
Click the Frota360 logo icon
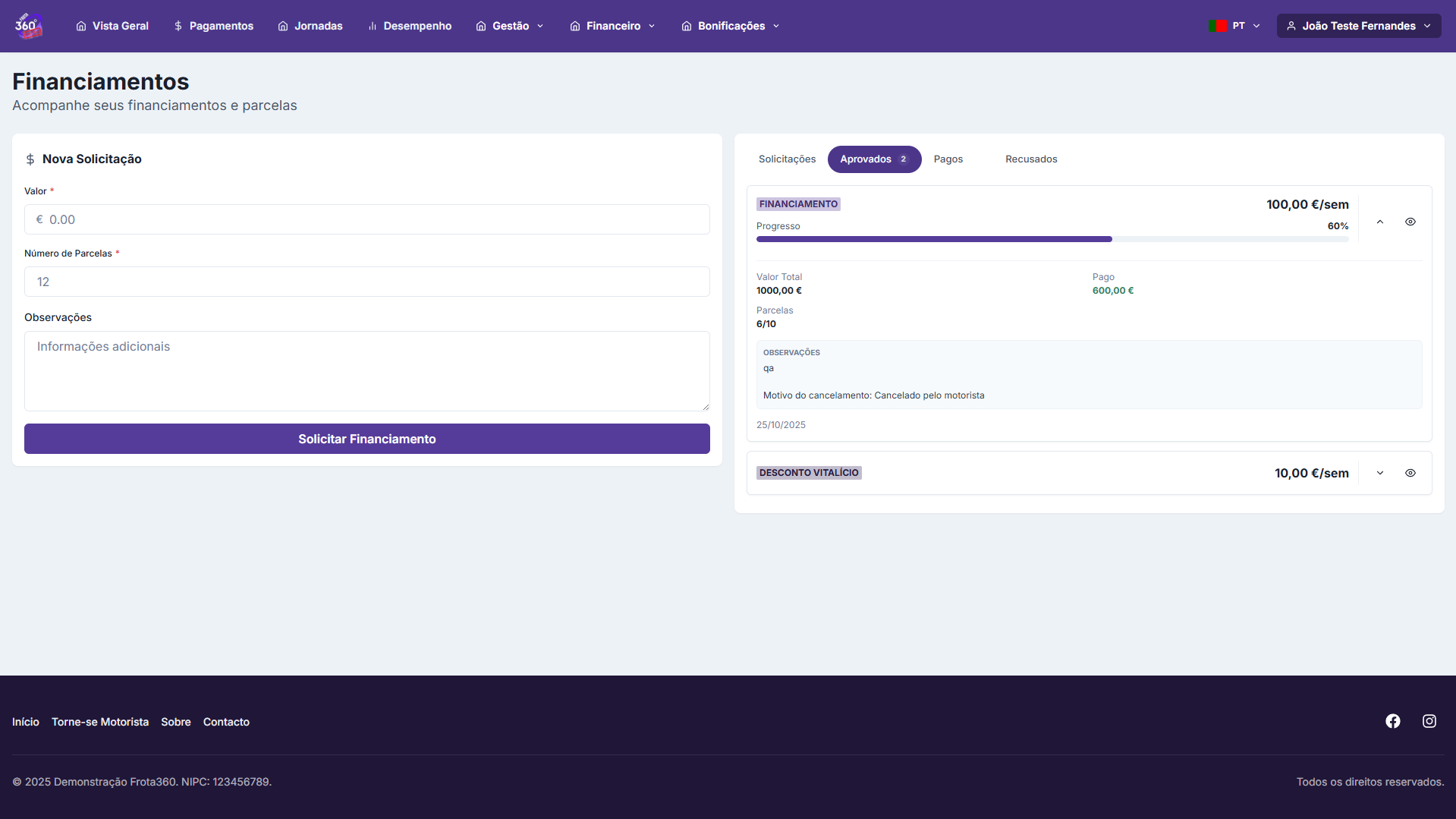click(x=28, y=26)
